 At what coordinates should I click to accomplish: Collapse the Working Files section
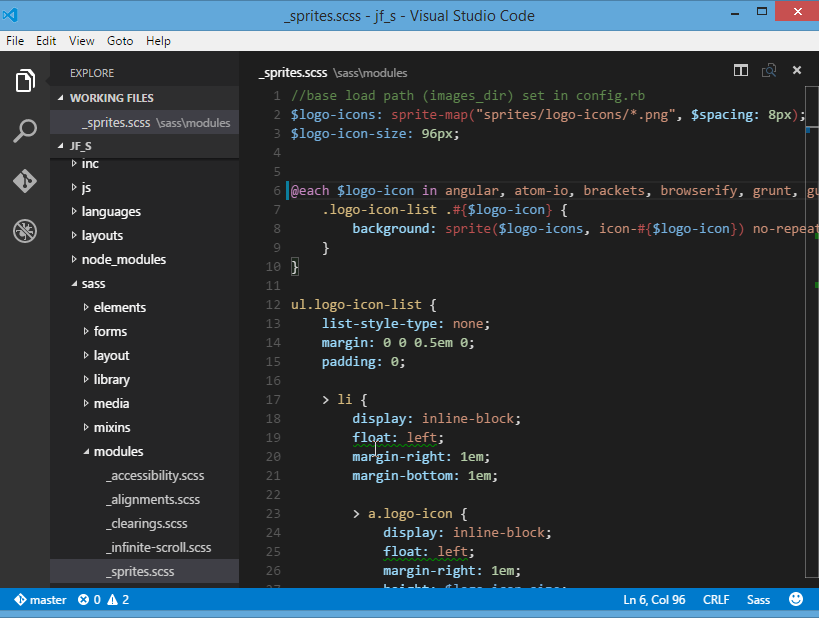[x=145, y=98]
